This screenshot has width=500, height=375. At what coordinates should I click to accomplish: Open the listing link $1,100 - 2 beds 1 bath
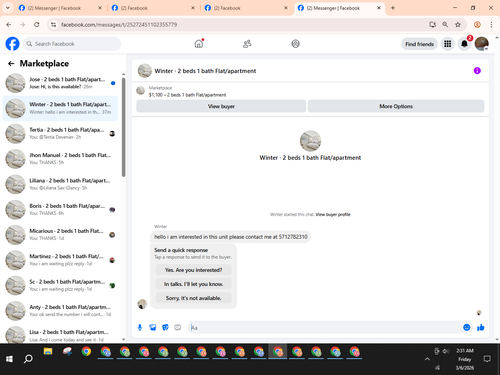coord(187,95)
